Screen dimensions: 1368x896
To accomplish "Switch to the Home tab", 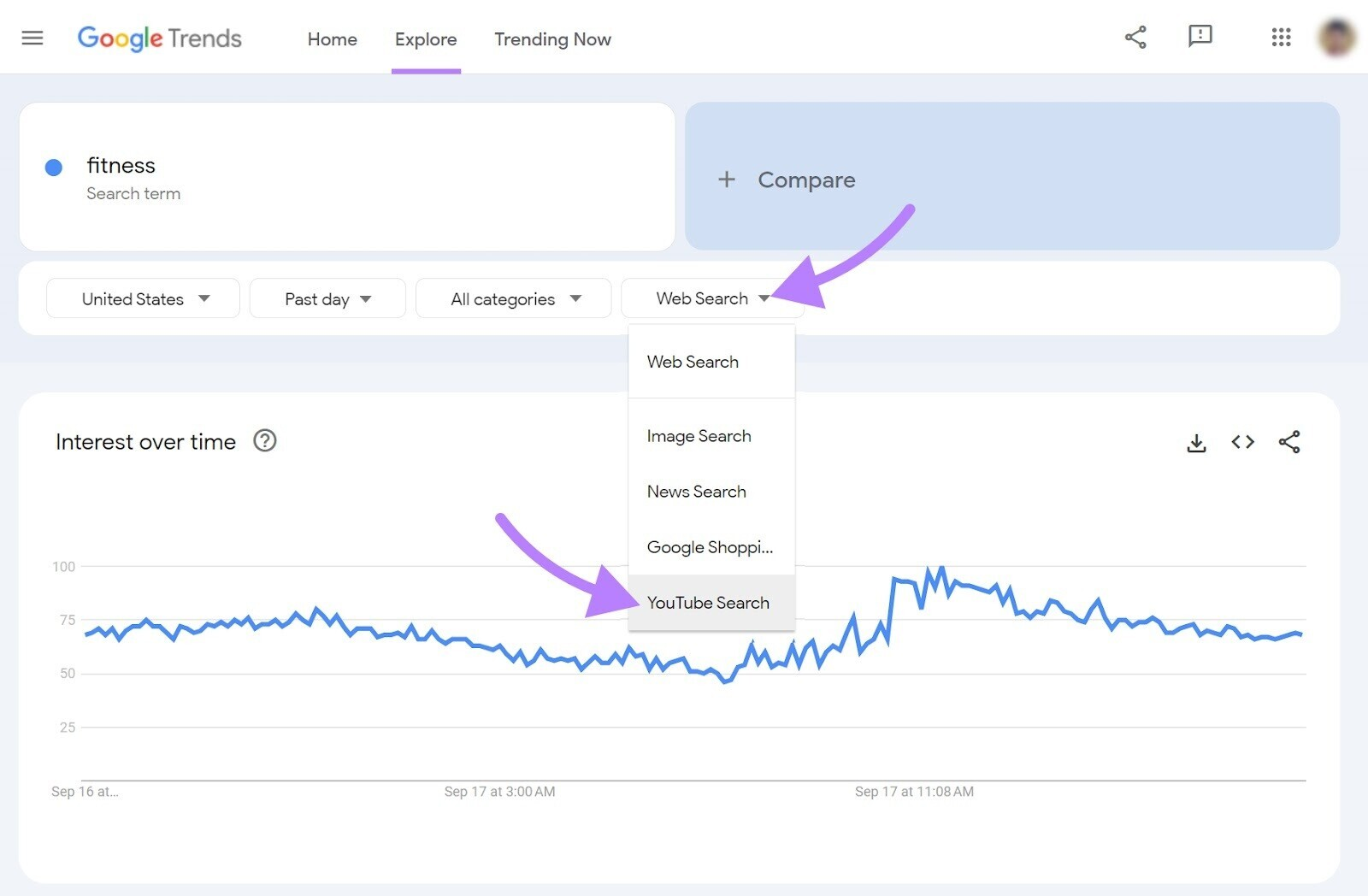I will coord(332,39).
